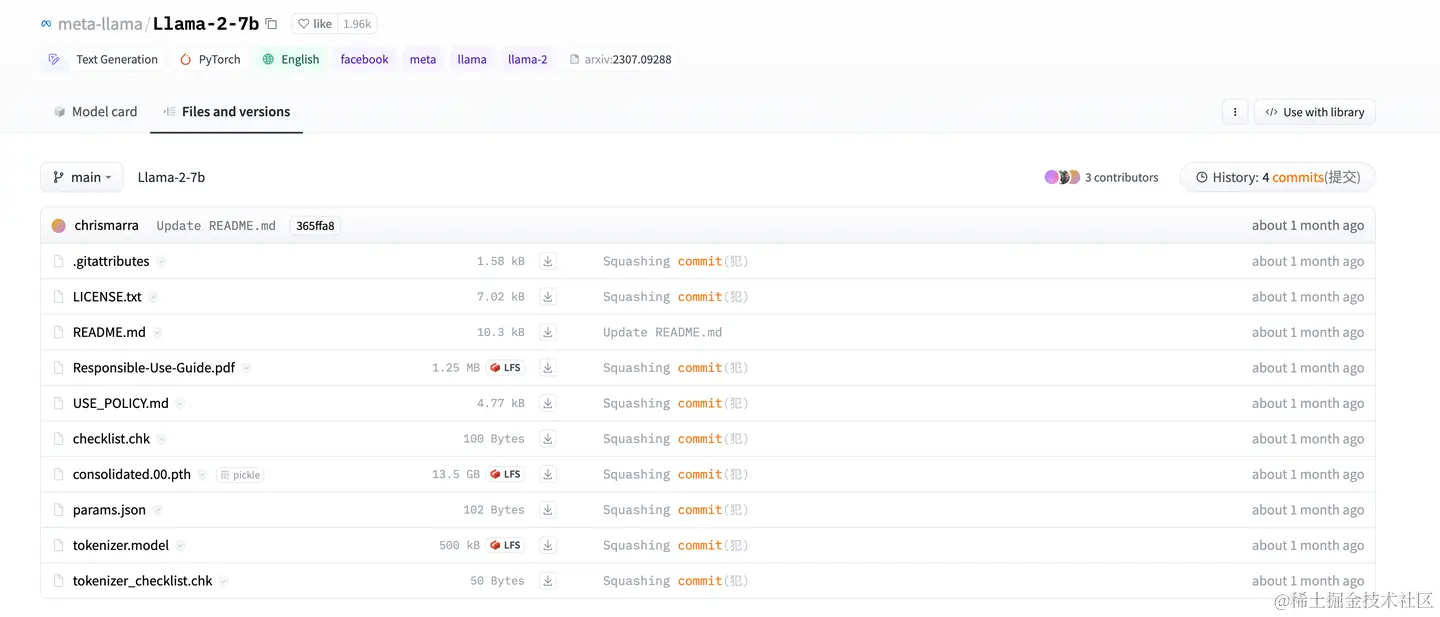Download the README.md file
1440x617 pixels.
[547, 332]
